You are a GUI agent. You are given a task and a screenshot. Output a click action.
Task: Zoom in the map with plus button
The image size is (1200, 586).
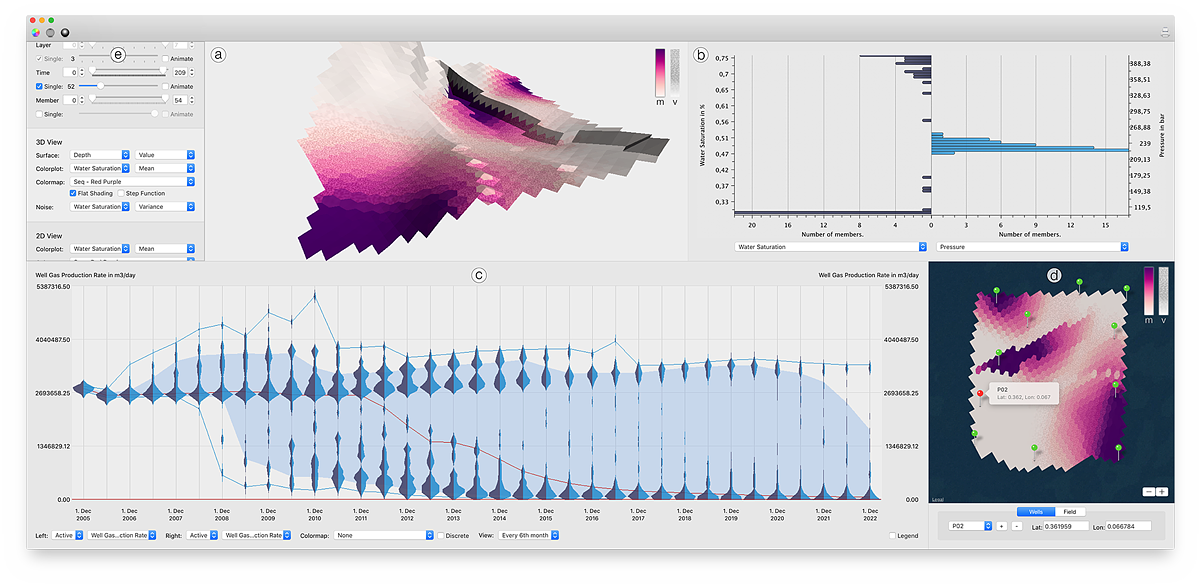(1161, 491)
